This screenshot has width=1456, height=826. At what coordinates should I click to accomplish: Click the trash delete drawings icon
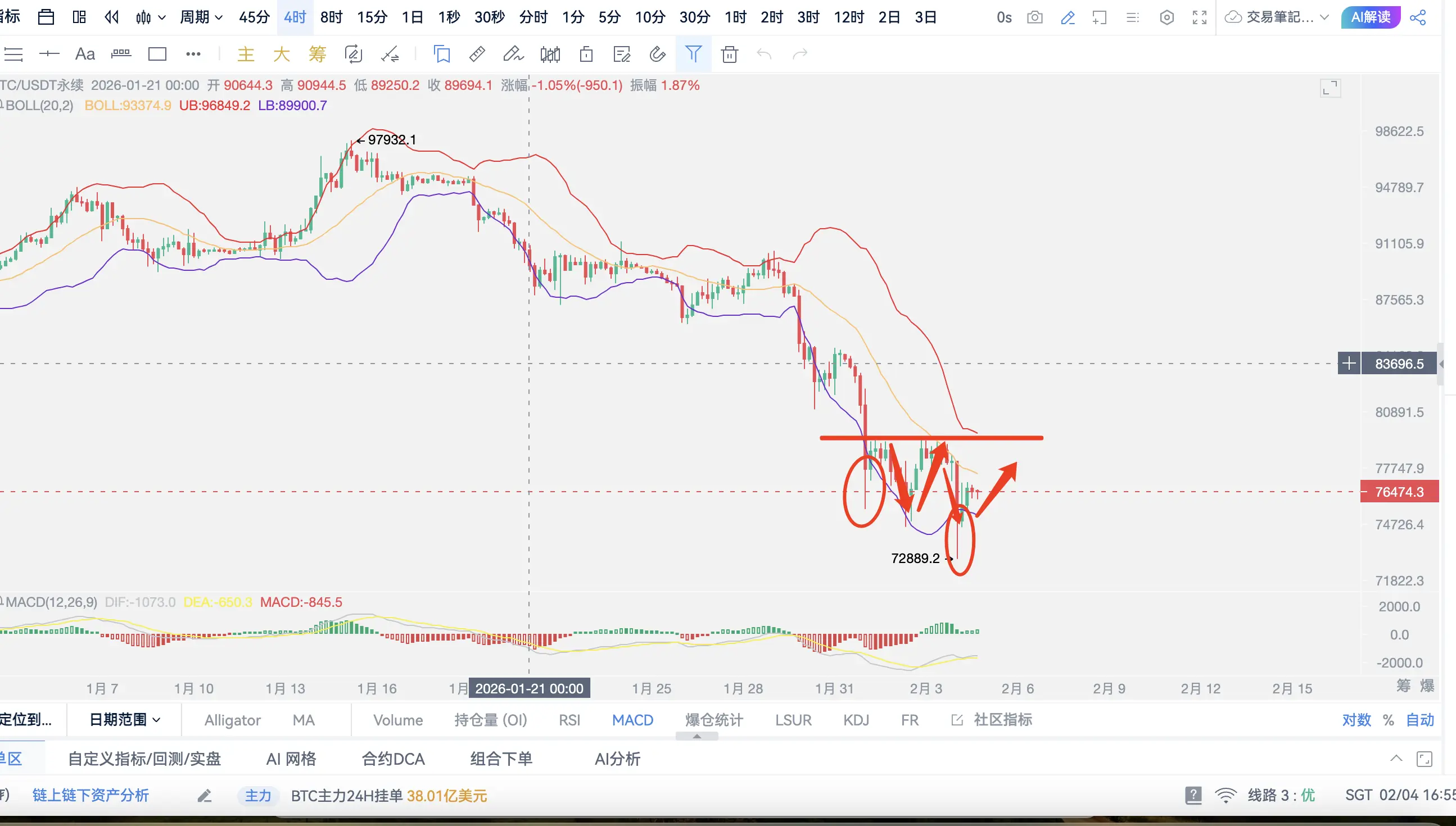729,55
